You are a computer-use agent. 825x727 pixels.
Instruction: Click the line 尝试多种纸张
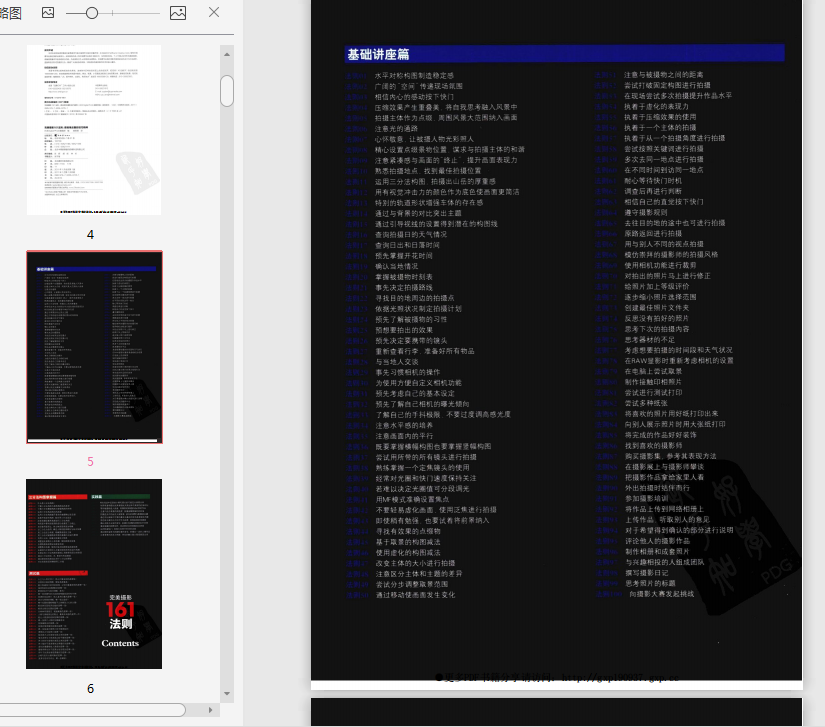(x=646, y=403)
